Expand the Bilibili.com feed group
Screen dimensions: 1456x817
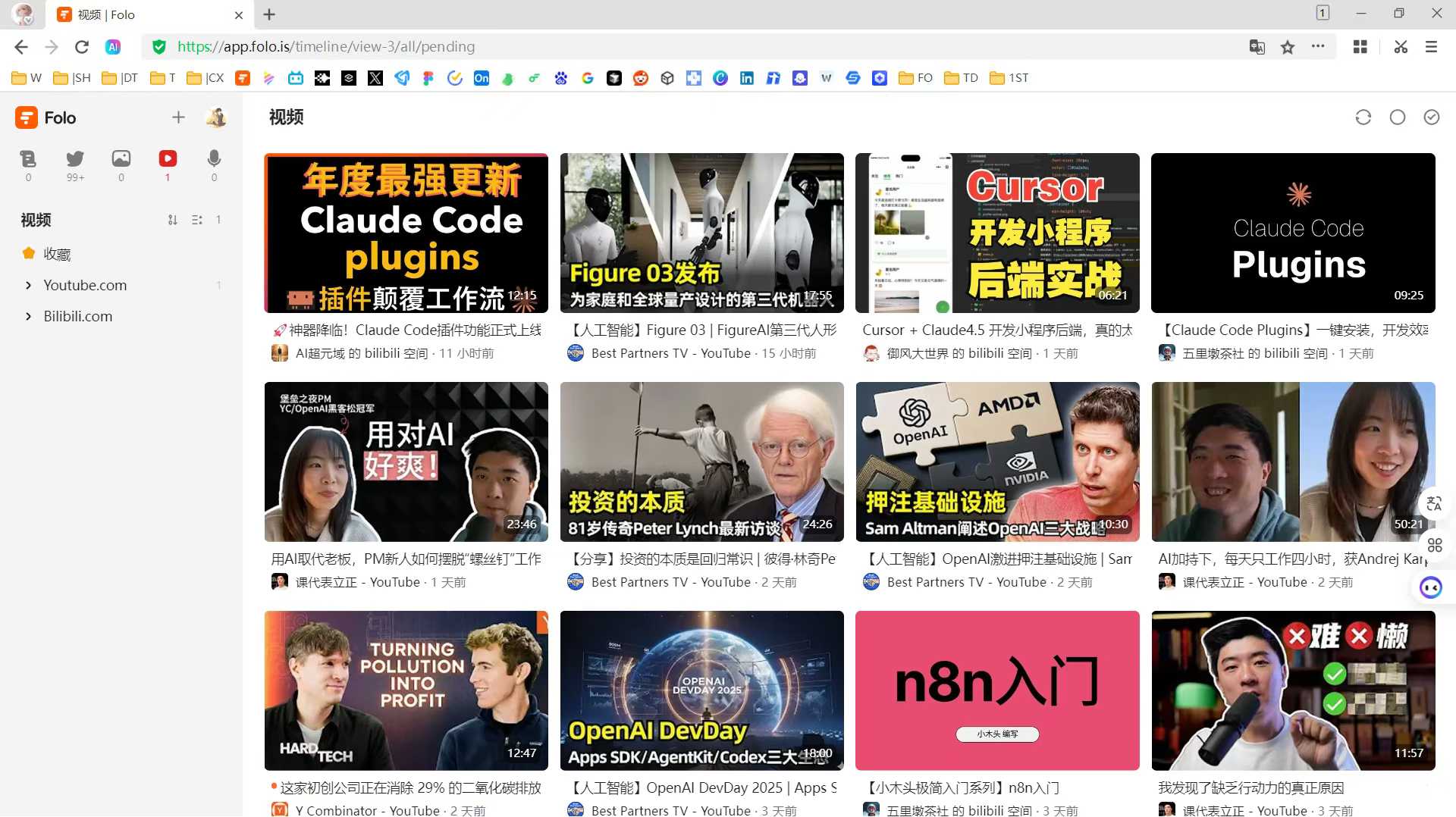[28, 317]
